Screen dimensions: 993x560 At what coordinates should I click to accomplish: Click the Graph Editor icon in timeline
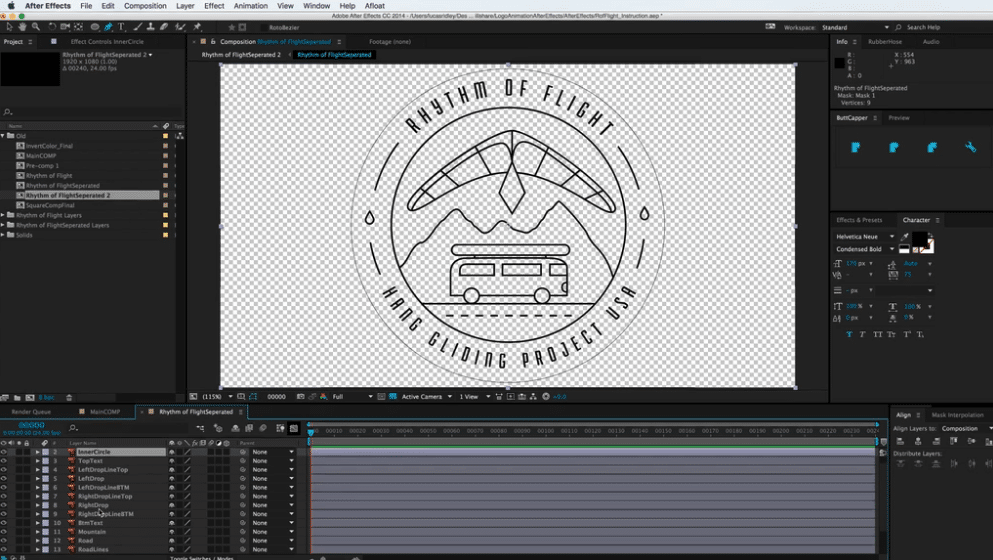pos(294,428)
